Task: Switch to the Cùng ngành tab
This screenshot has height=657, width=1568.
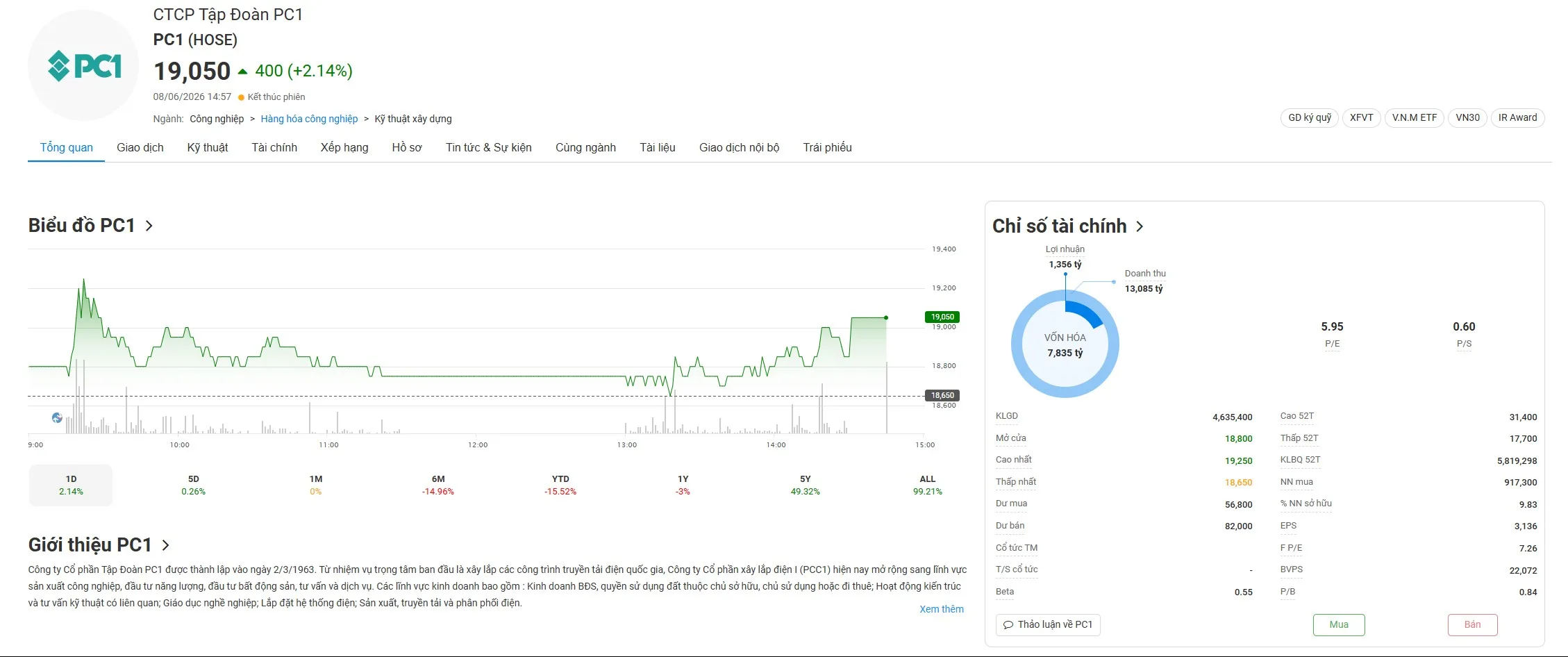Action: pyautogui.click(x=585, y=147)
